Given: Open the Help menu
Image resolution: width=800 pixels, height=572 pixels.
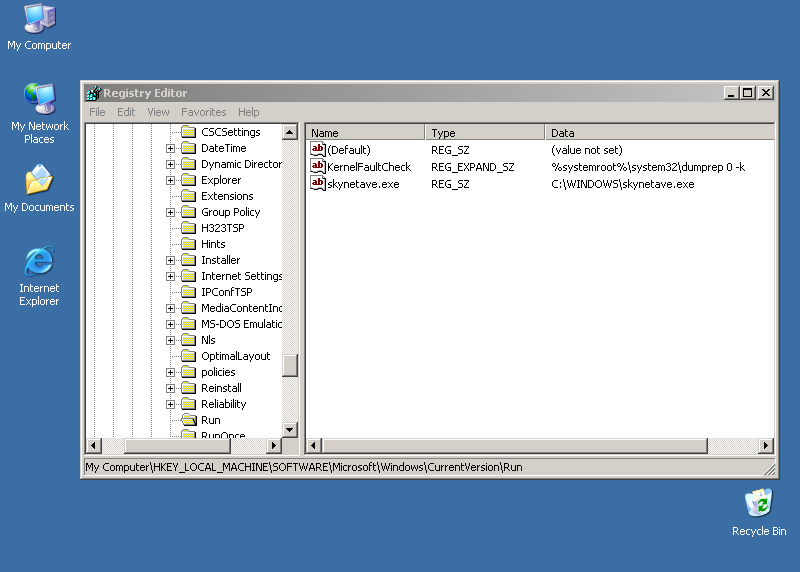Looking at the screenshot, I should coord(248,112).
